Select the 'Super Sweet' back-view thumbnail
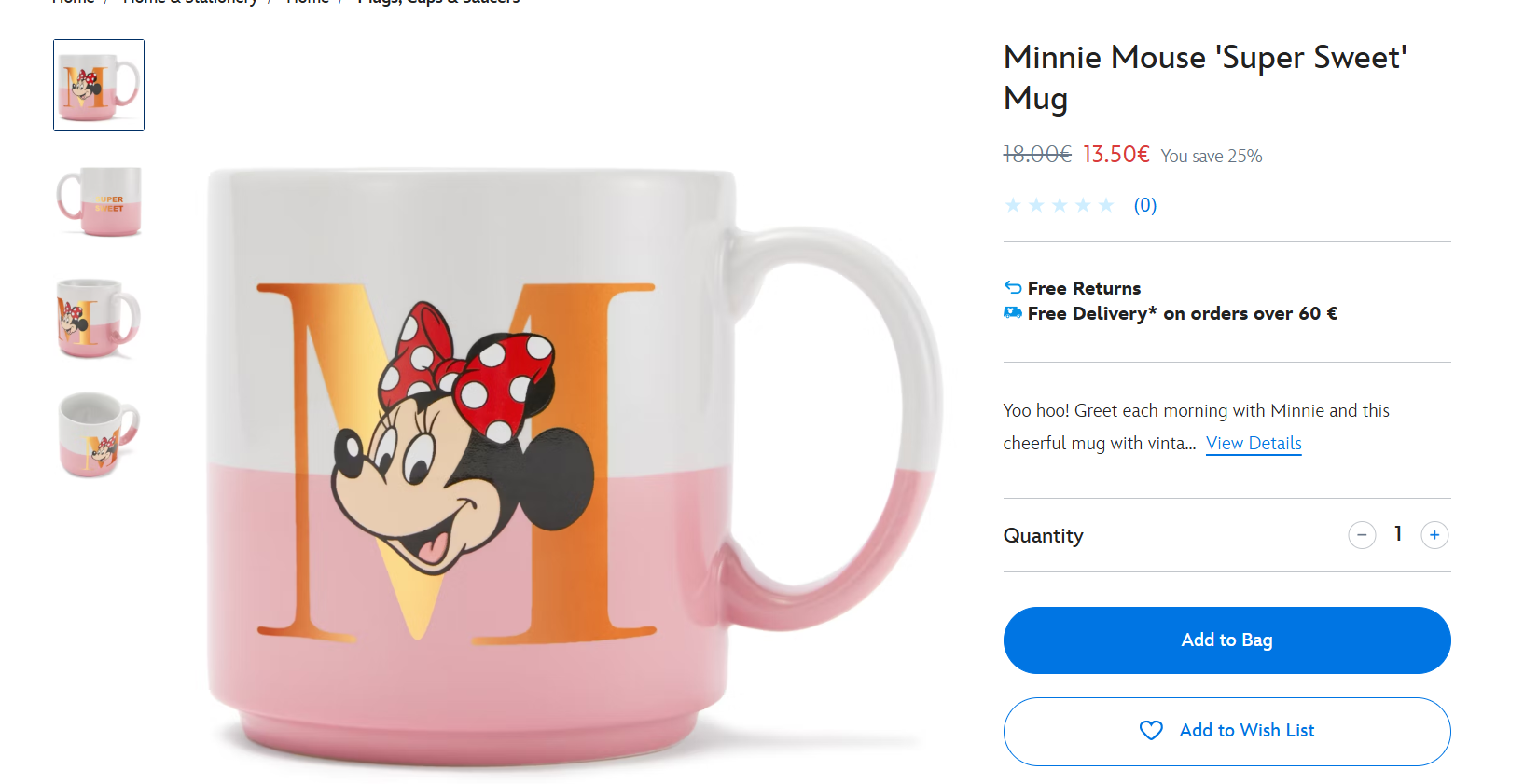 [98, 201]
